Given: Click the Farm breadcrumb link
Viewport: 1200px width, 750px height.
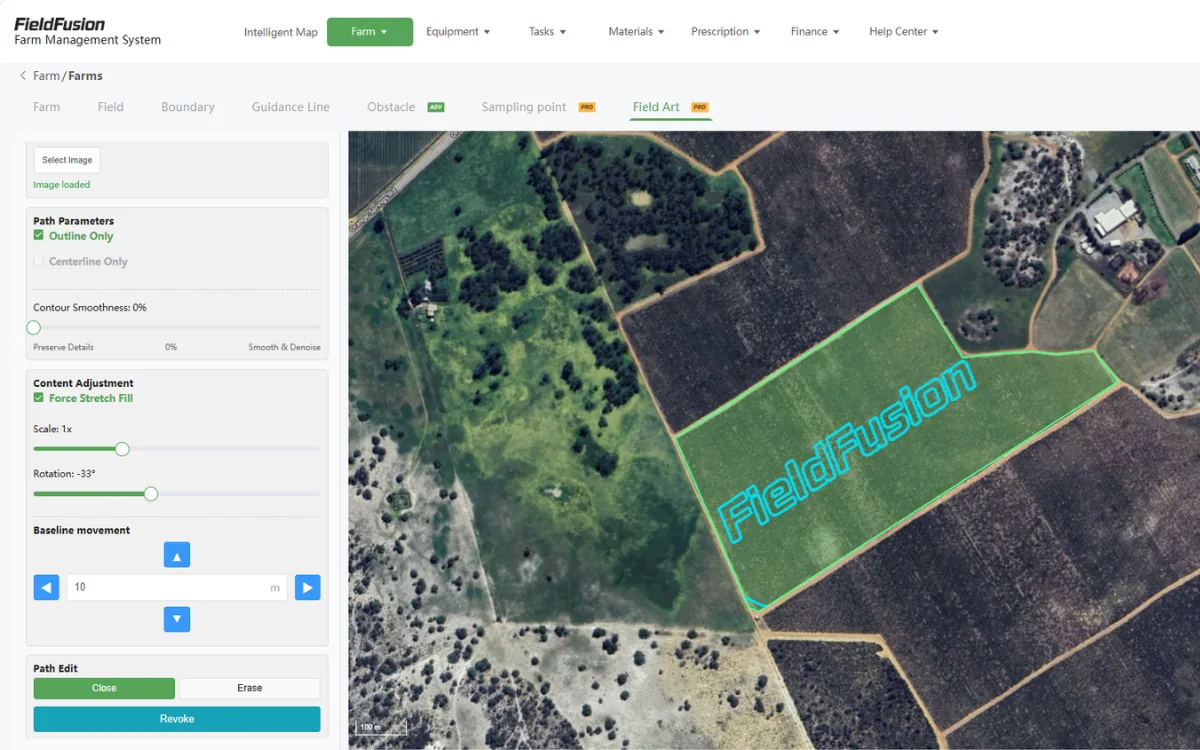Looking at the screenshot, I should click(x=47, y=76).
